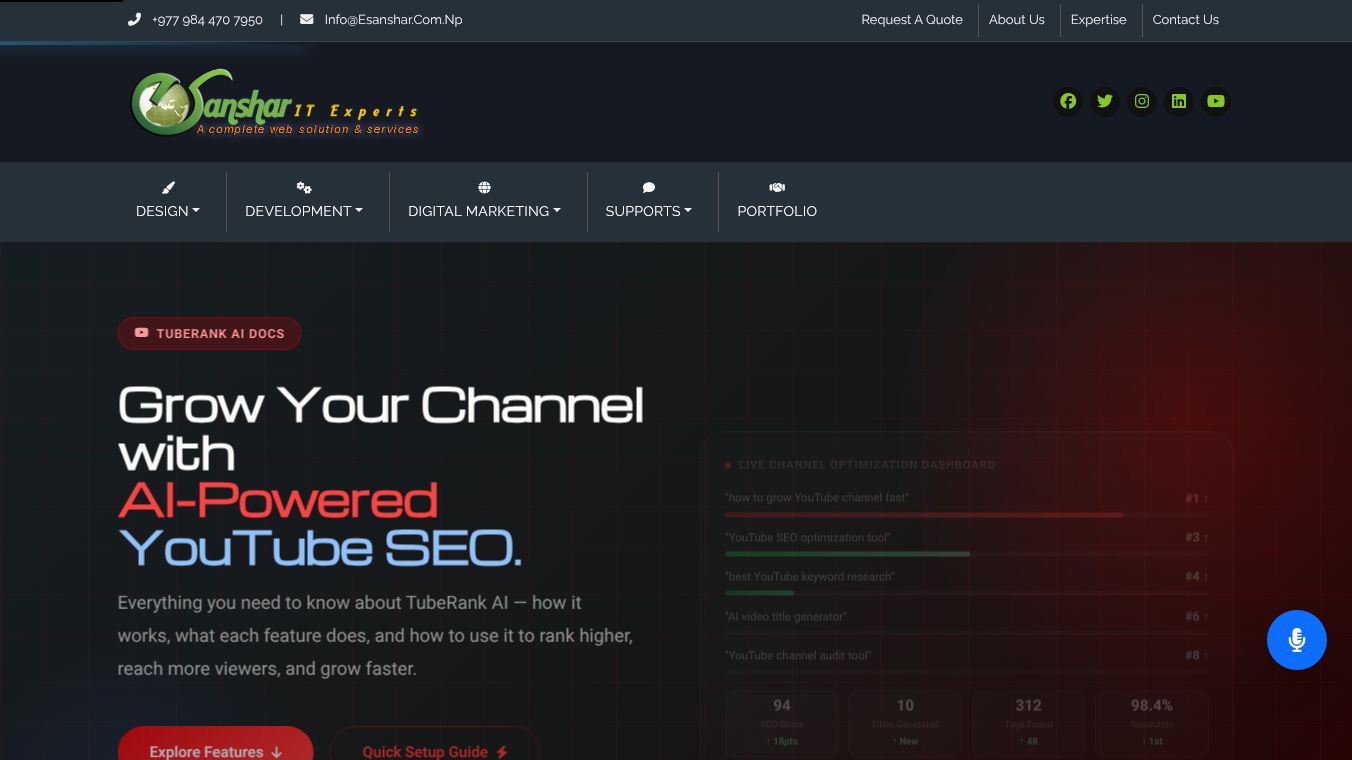Click the paragraph starting "Everything you need to know"
Screen dimensions: 1352x760
(x=375, y=636)
